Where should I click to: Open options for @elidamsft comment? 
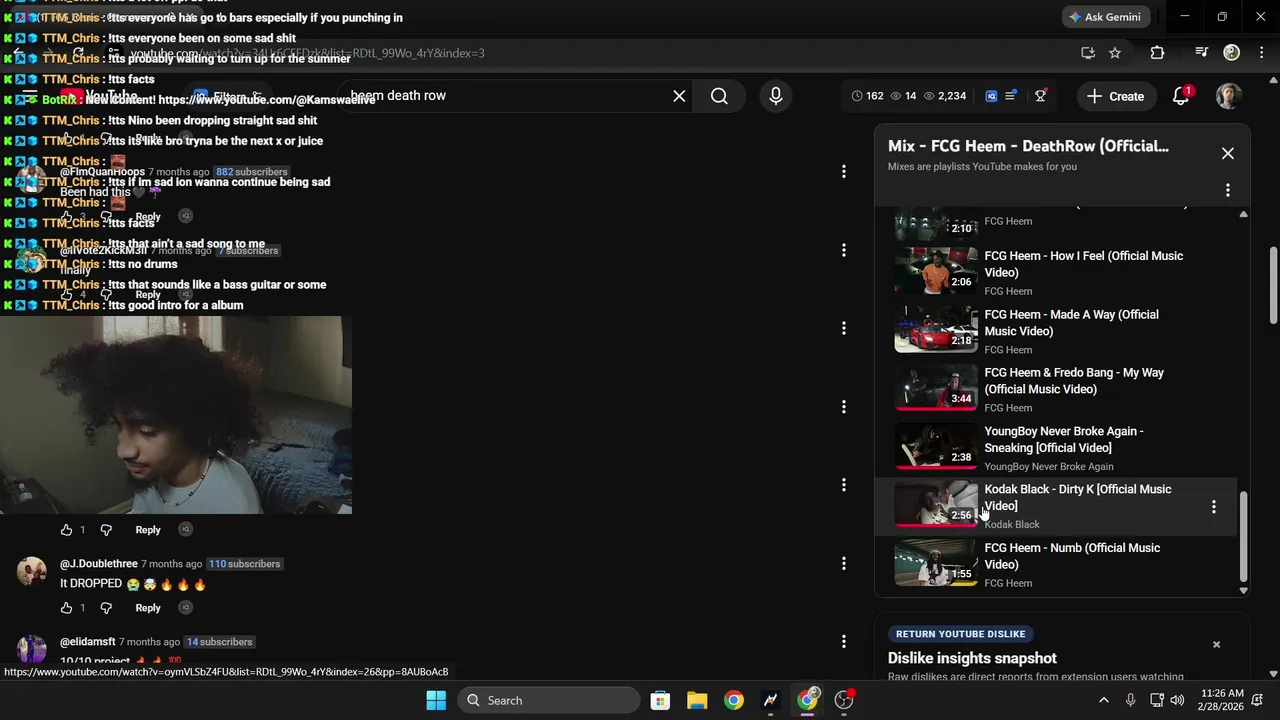pos(844,642)
